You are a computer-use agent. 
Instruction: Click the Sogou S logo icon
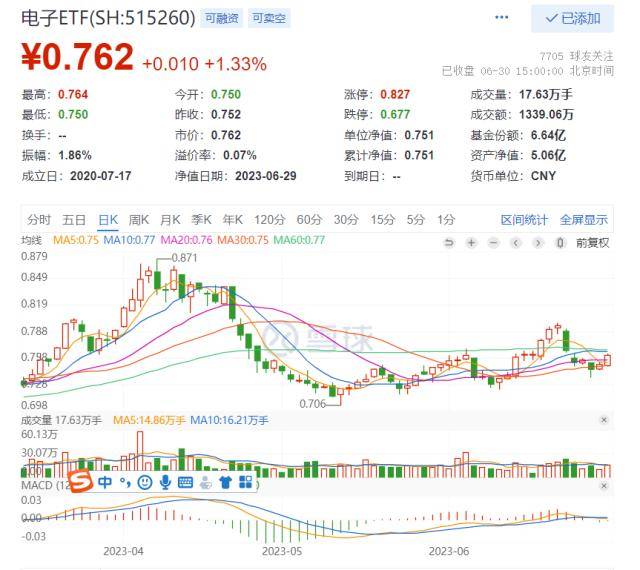(x=80, y=481)
